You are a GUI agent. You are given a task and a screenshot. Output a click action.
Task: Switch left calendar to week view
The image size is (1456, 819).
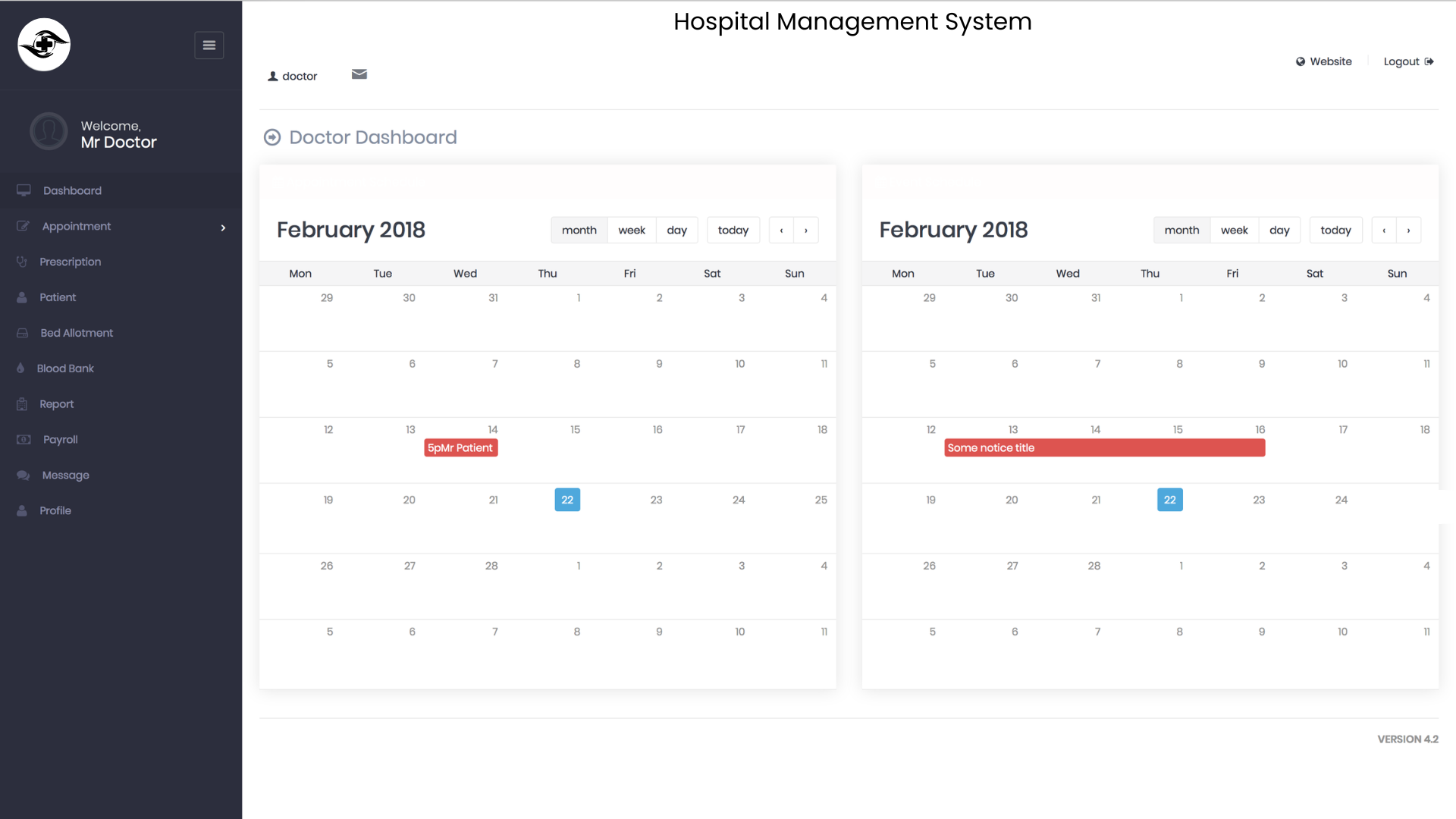[632, 231]
